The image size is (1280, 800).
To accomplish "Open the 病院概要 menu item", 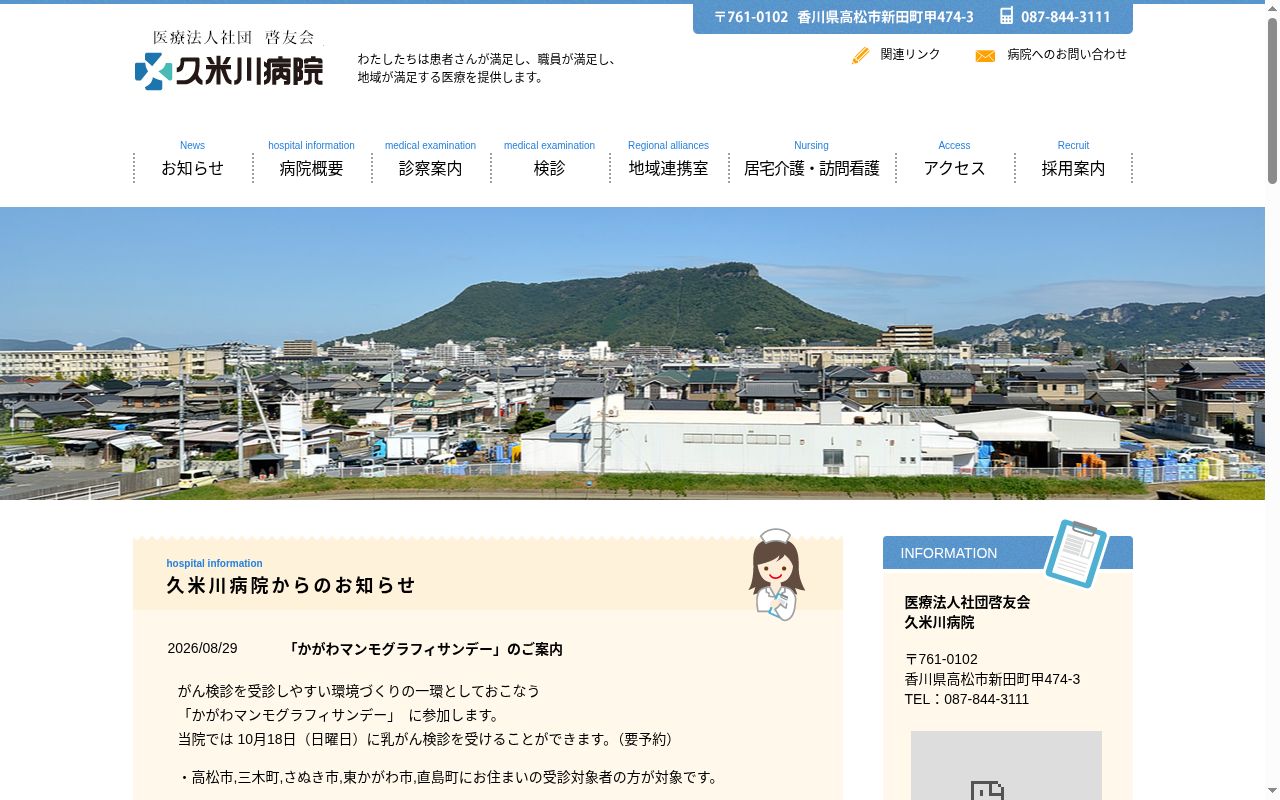I will 311,161.
